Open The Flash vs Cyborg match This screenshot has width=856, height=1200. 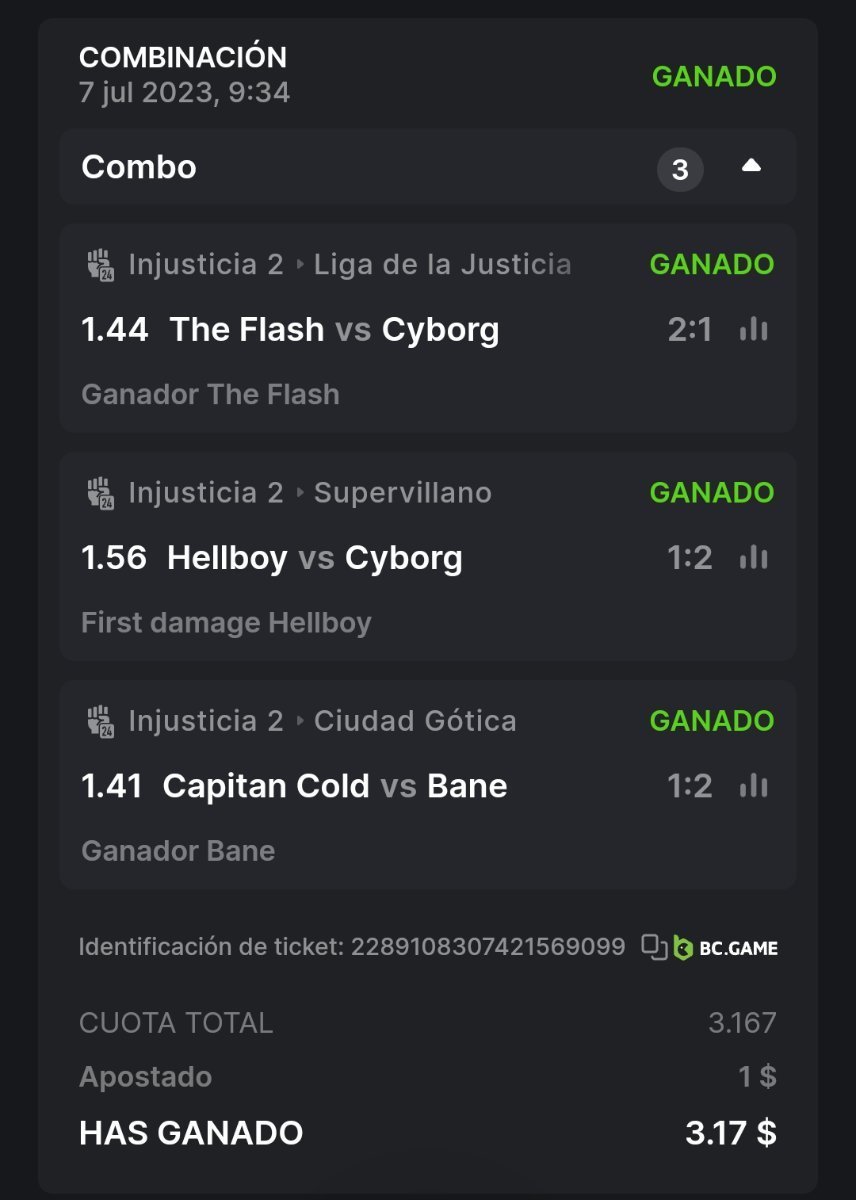pyautogui.click(x=334, y=329)
